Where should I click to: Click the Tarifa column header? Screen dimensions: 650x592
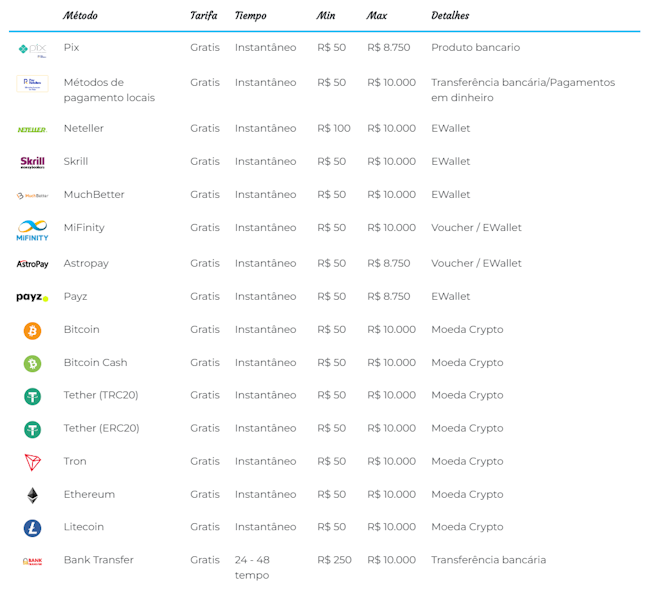pos(204,16)
